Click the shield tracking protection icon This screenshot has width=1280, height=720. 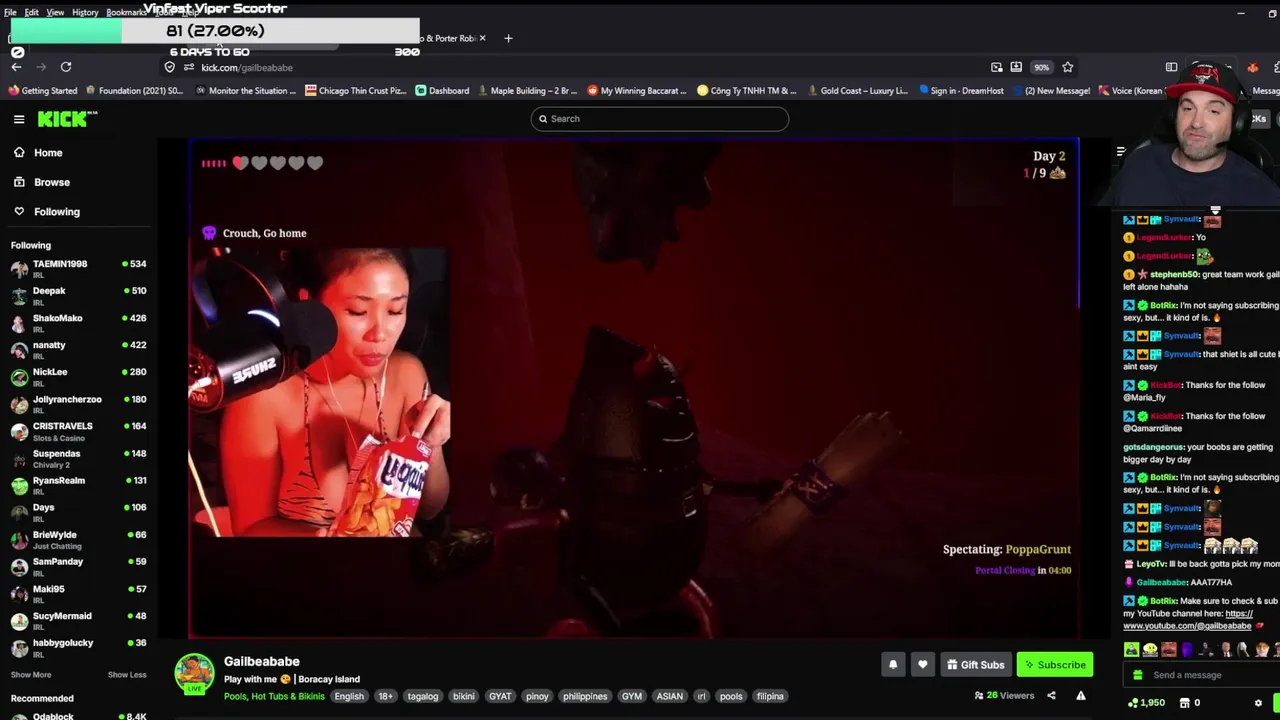coord(169,67)
